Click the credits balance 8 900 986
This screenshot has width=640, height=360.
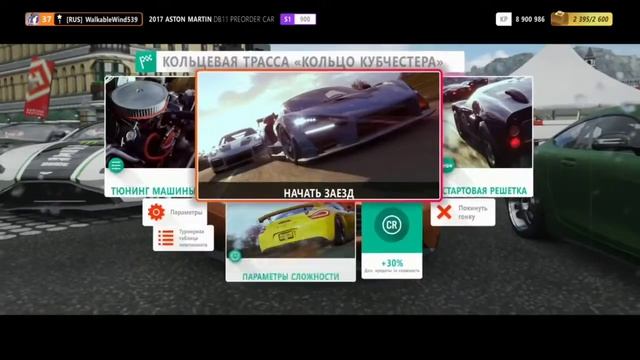(530, 19)
